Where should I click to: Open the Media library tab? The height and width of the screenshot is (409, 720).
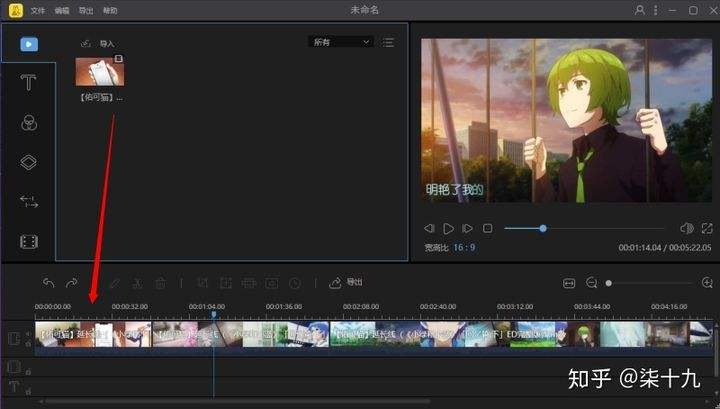pos(29,44)
